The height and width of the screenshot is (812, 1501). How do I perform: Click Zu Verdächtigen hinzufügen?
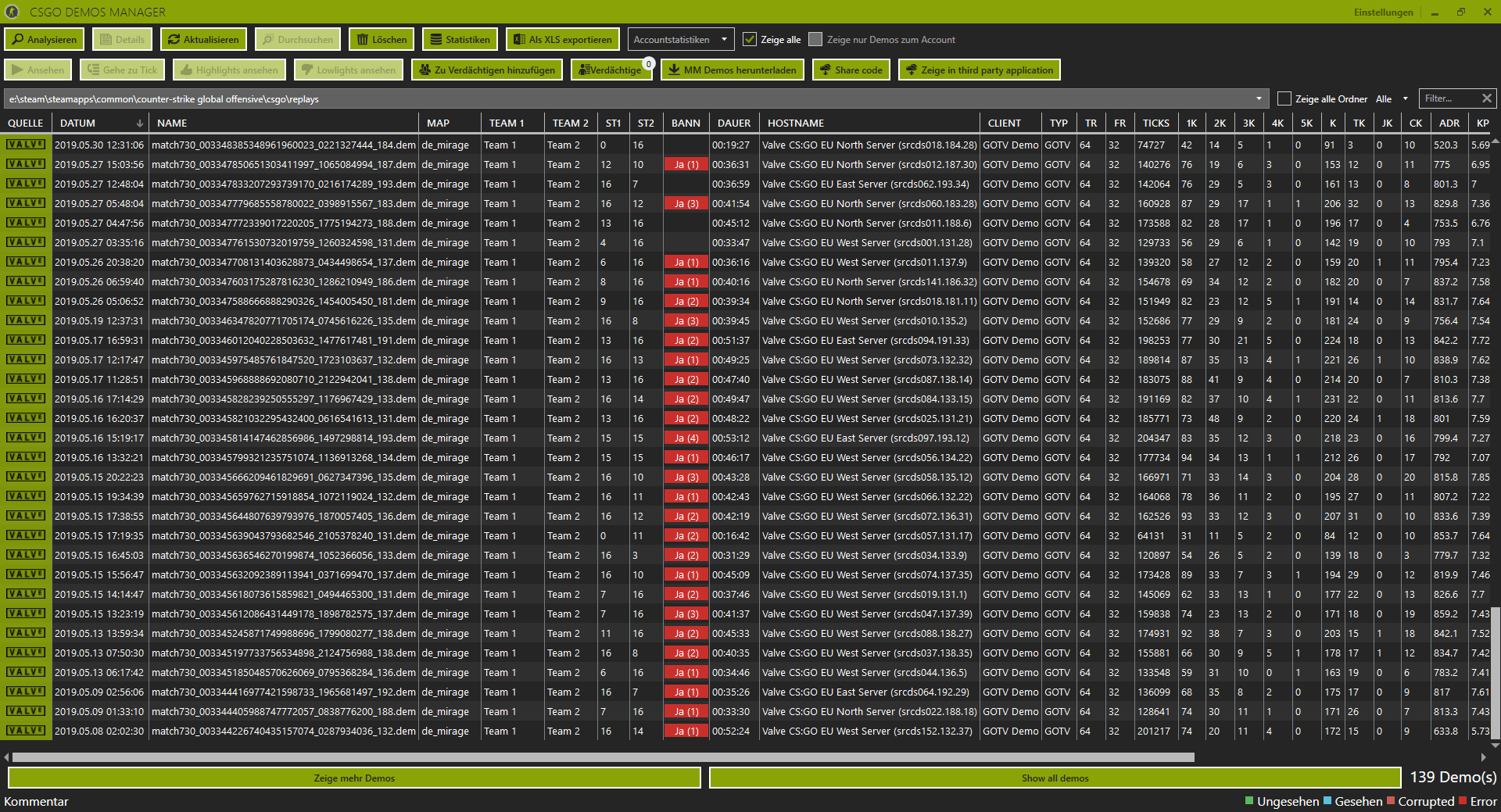coord(487,70)
